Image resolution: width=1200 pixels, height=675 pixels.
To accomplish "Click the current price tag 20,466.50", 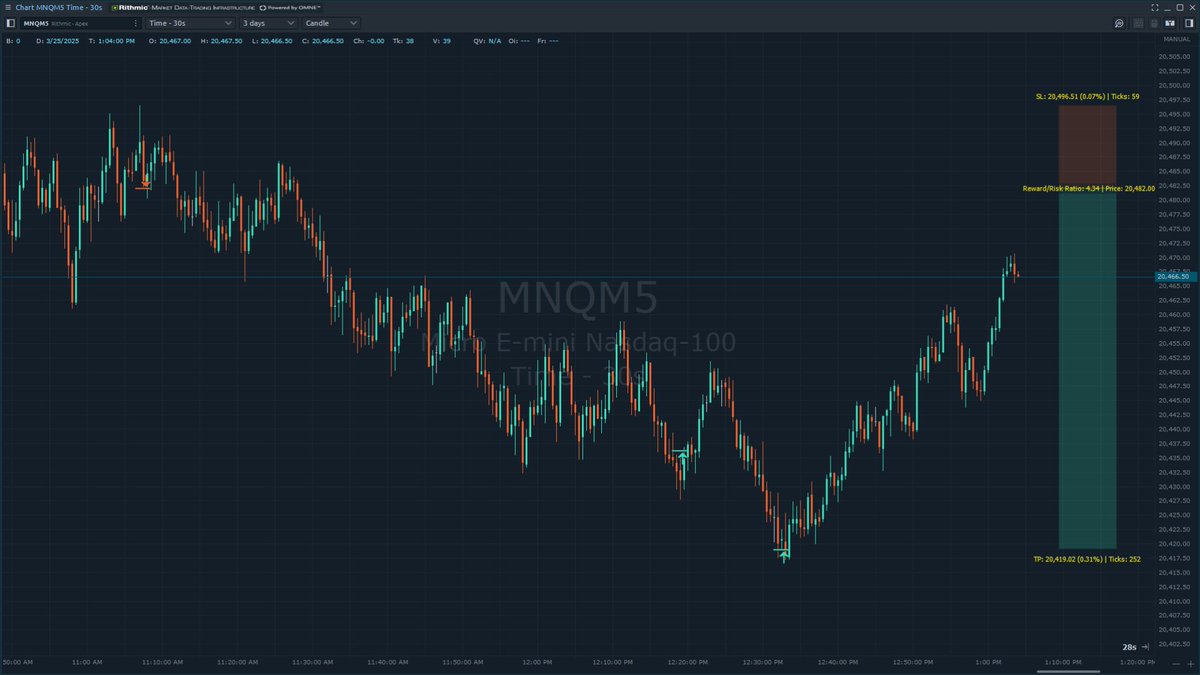I will click(x=1176, y=277).
